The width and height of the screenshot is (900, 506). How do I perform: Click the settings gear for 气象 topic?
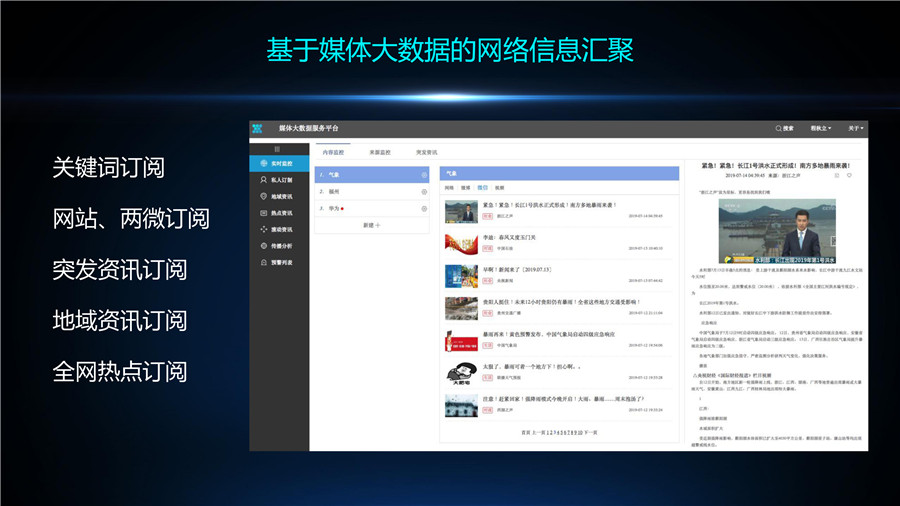pyautogui.click(x=424, y=175)
